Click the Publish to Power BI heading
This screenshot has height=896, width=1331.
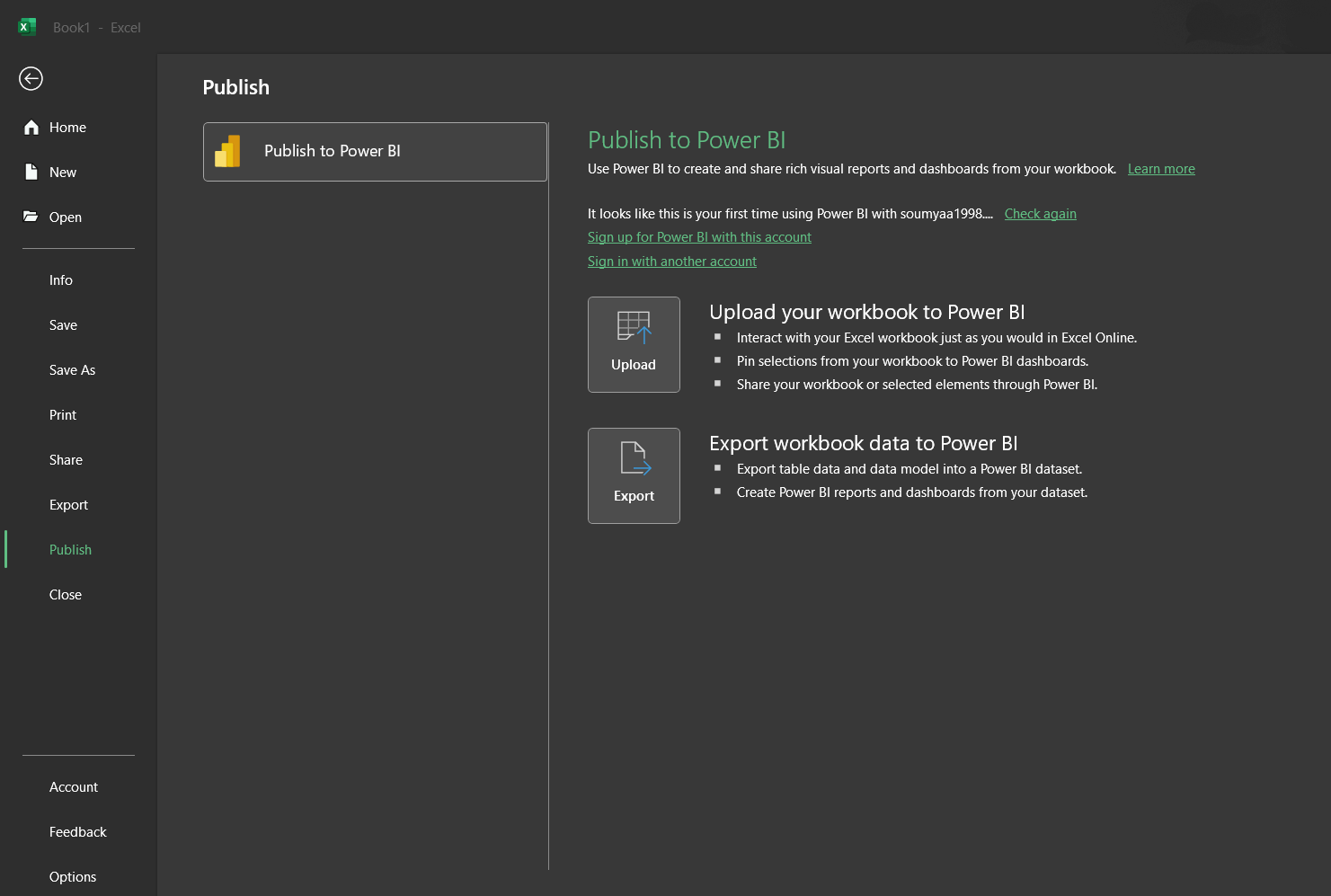click(x=687, y=140)
